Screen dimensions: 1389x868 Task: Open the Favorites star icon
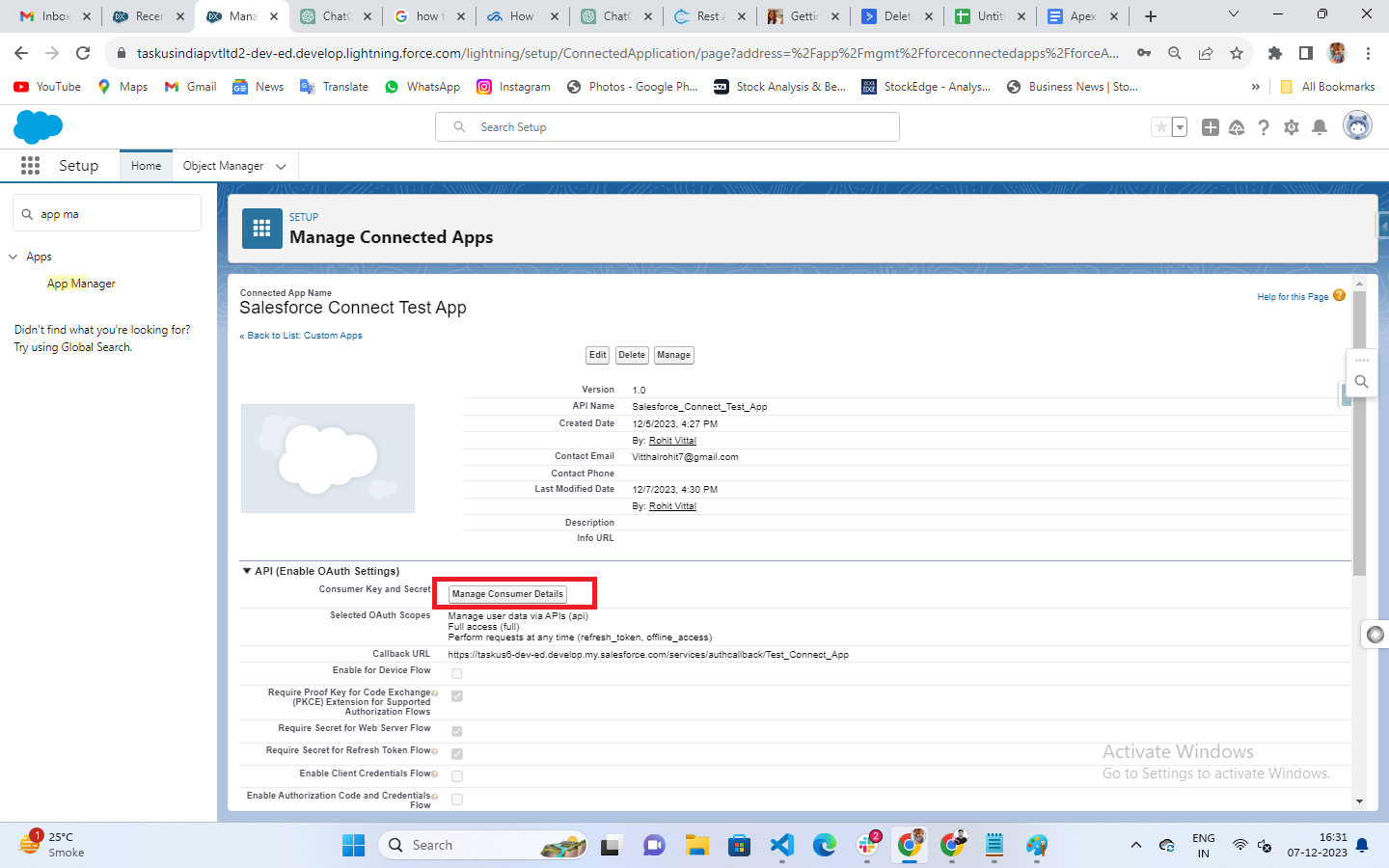click(x=1161, y=127)
